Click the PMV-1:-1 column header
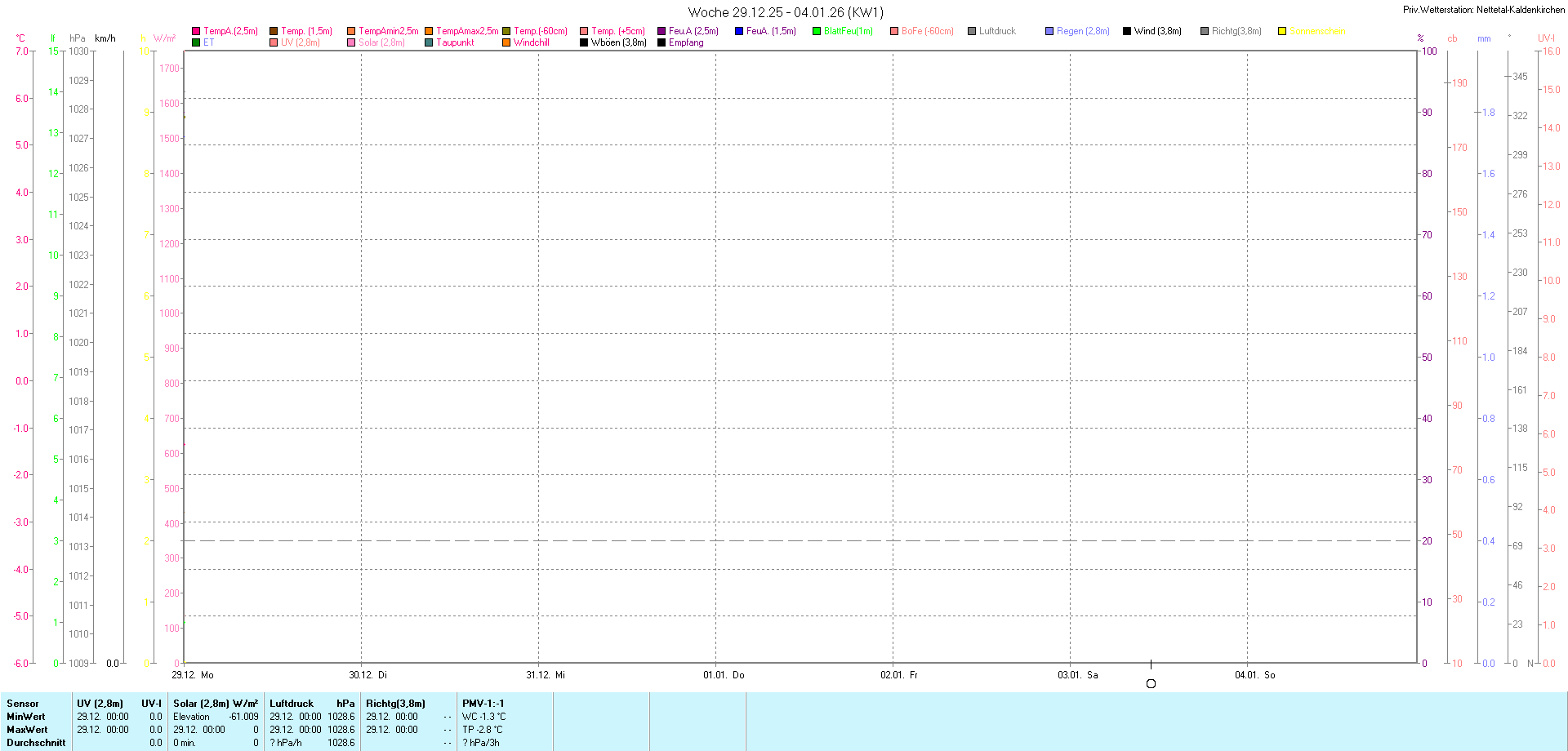 (x=483, y=704)
